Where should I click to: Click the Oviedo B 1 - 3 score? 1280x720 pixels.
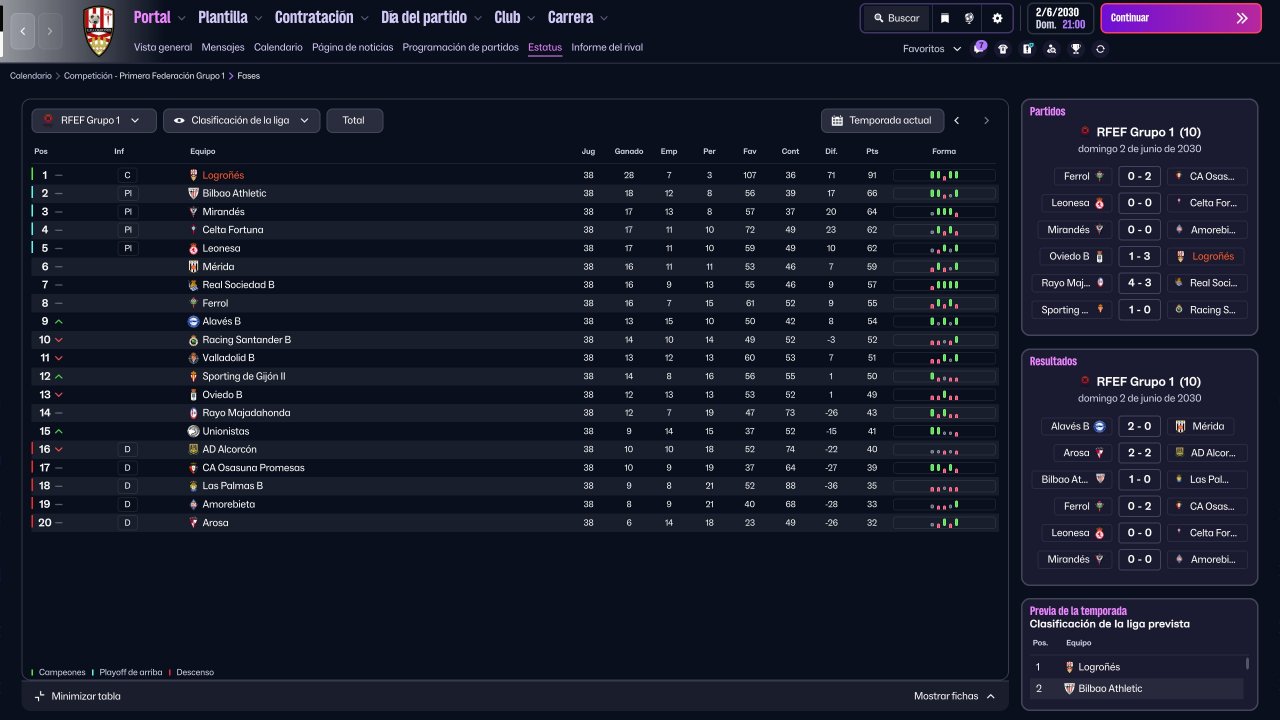point(1139,256)
